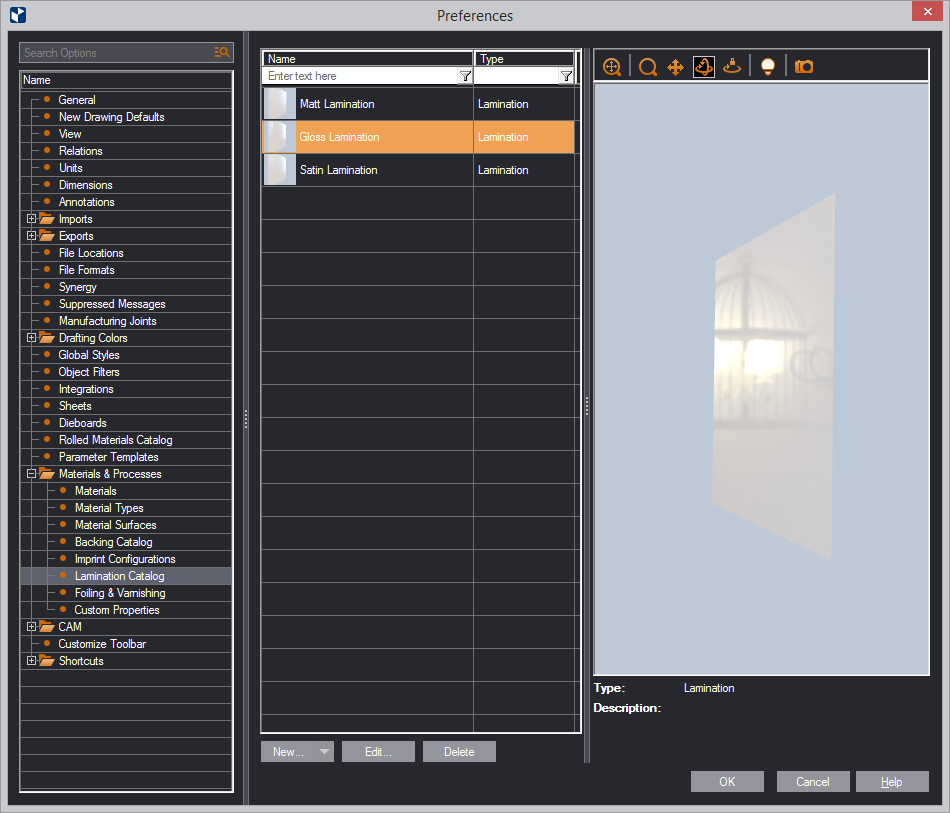Select Material Types
Screen dimensions: 950x813
click(x=109, y=508)
